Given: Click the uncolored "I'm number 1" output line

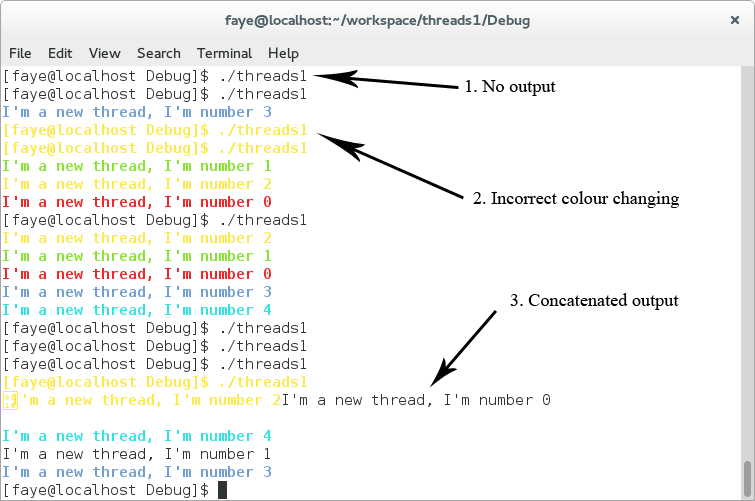Looking at the screenshot, I should (x=137, y=454).
